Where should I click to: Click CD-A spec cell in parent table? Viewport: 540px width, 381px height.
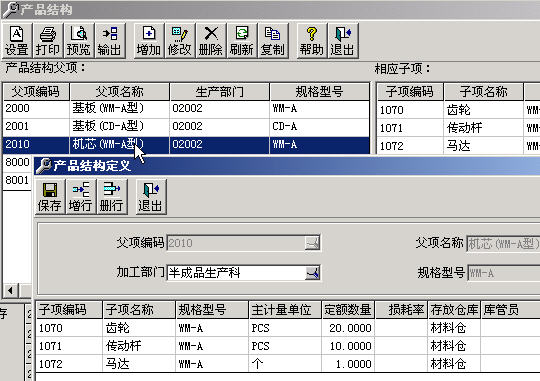point(320,126)
